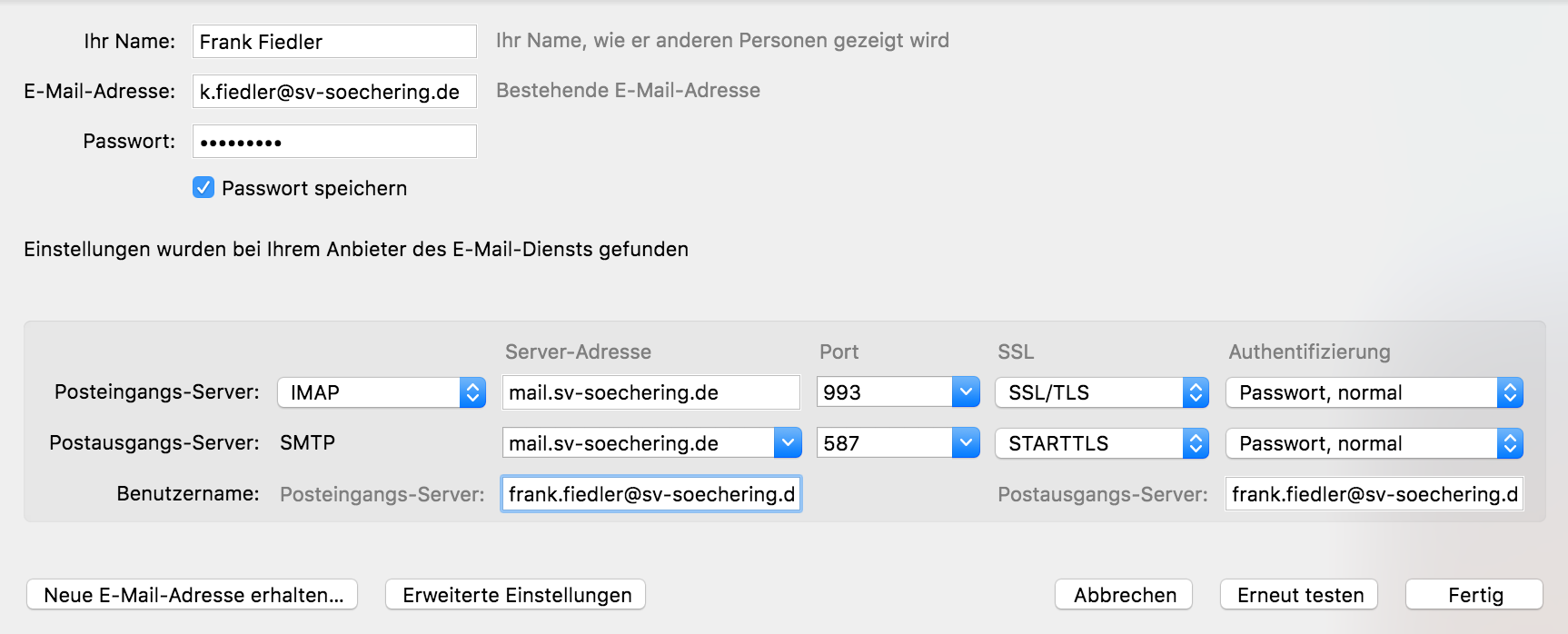
Task: Click Neue E-Mail-Adresse erhalten button
Action: tap(193, 595)
